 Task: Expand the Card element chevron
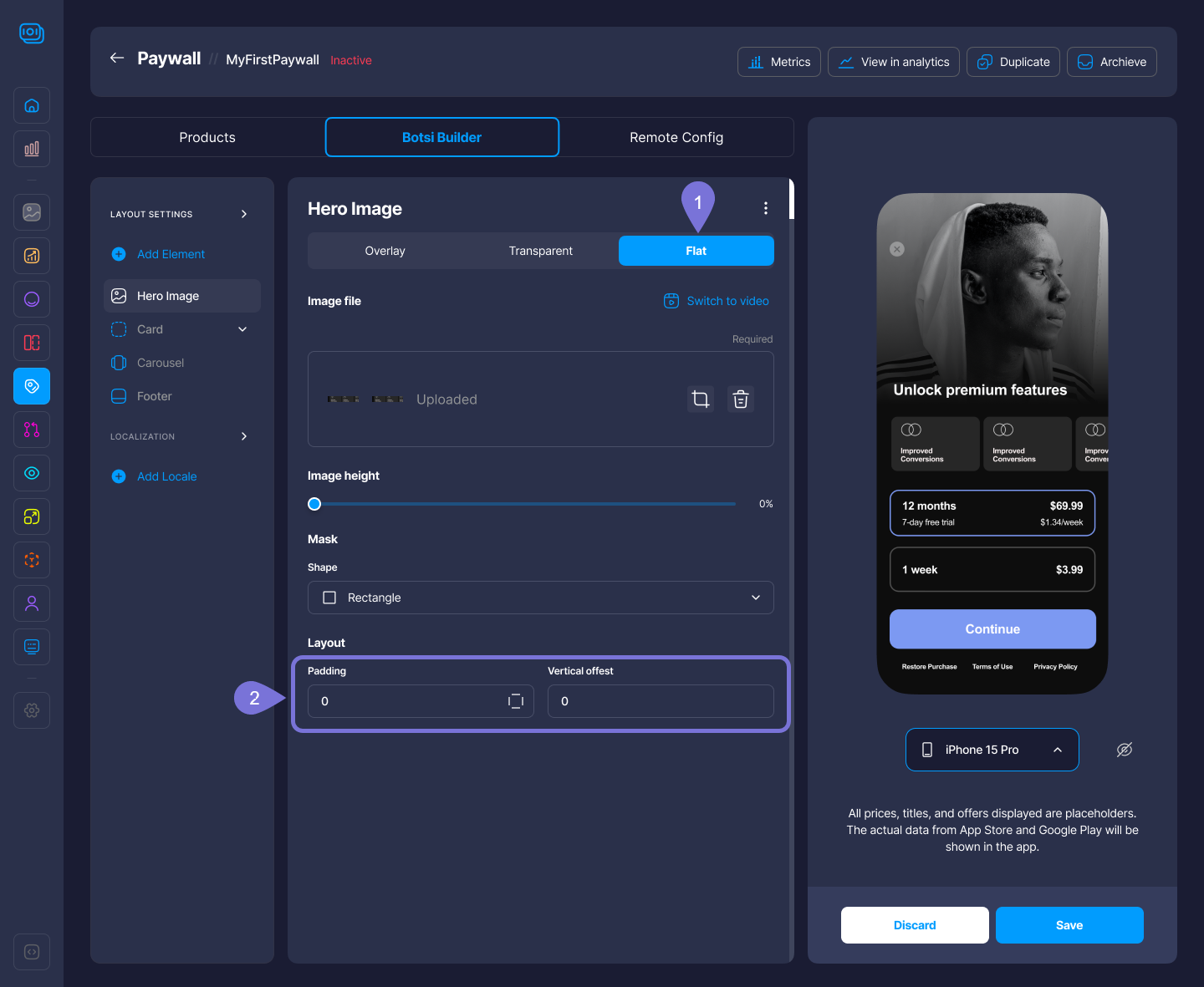tap(242, 329)
